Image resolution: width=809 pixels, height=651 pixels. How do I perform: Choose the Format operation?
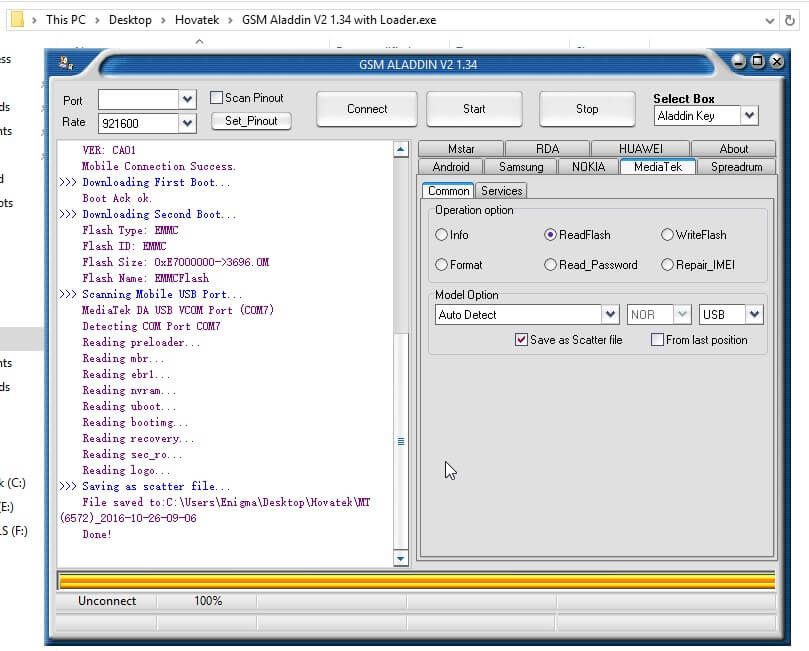click(441, 265)
